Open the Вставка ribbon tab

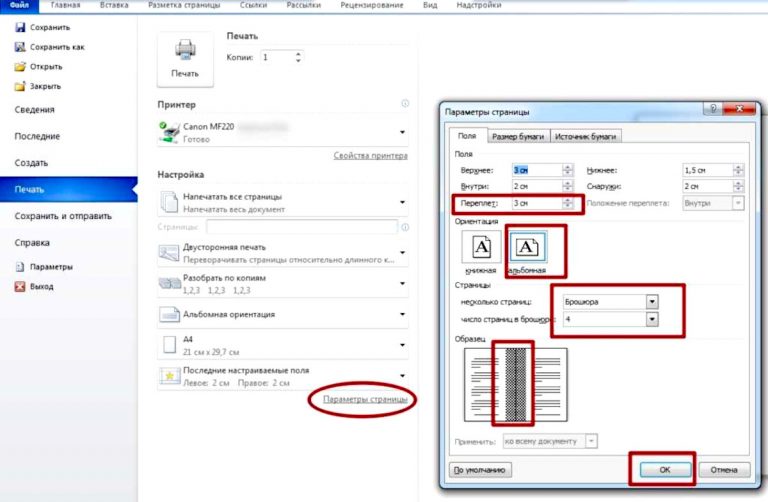click(114, 5)
